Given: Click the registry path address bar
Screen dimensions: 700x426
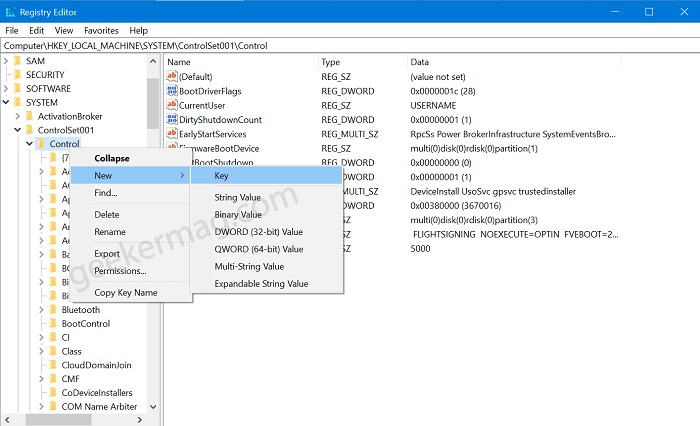Looking at the screenshot, I should (x=350, y=46).
